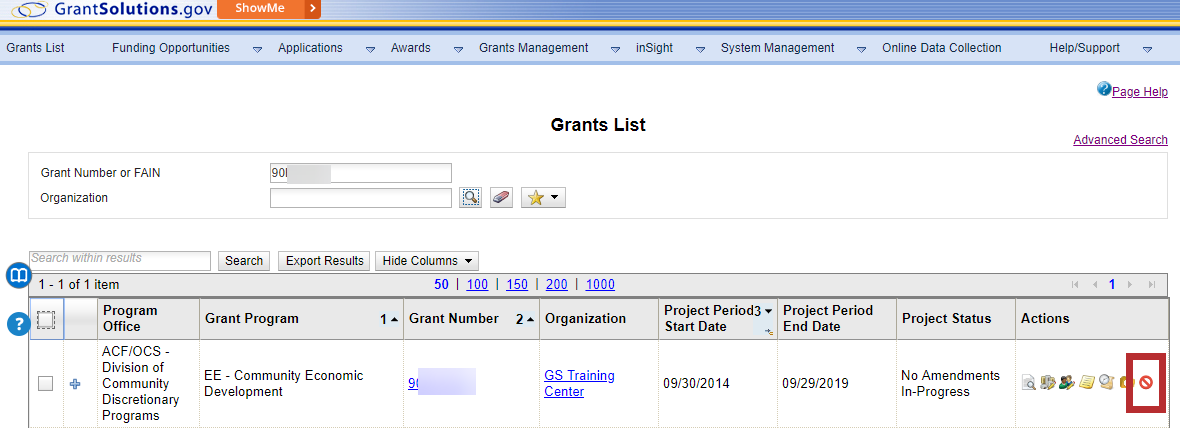1180x428 pixels.
Task: Open the Advanced Search link
Action: [1120, 140]
